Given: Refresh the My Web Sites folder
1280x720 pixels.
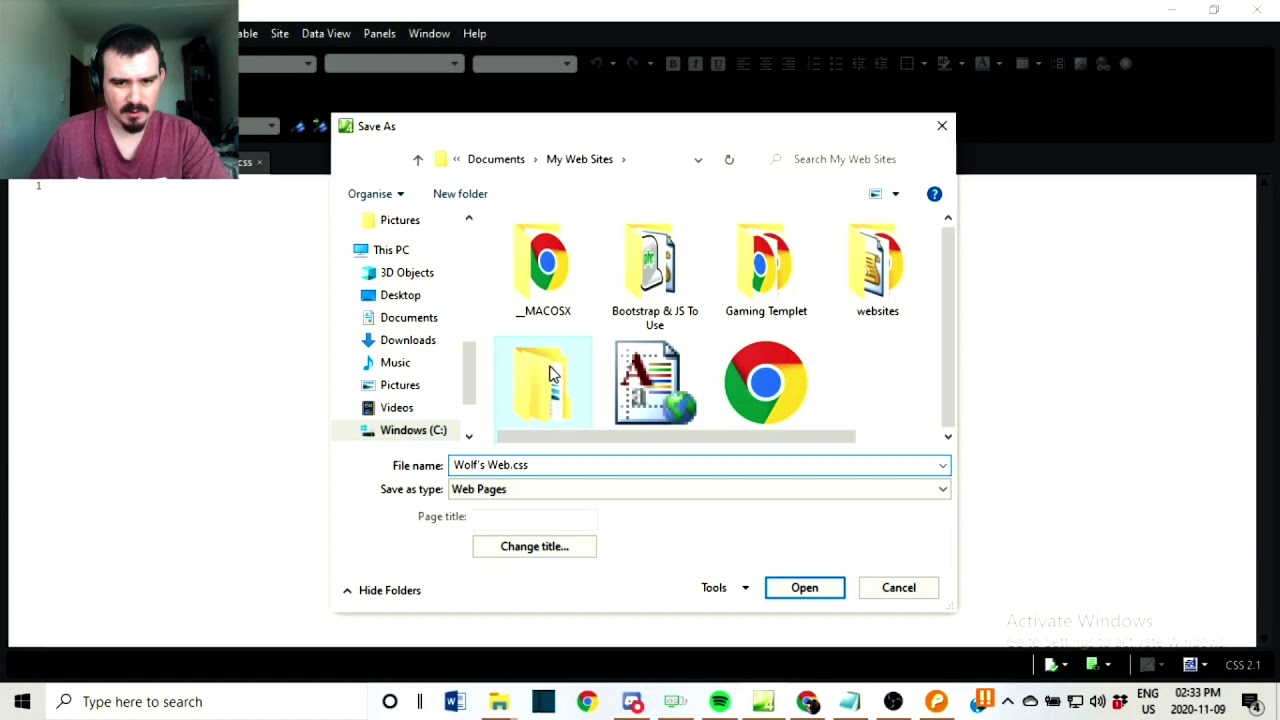Looking at the screenshot, I should click(x=729, y=159).
